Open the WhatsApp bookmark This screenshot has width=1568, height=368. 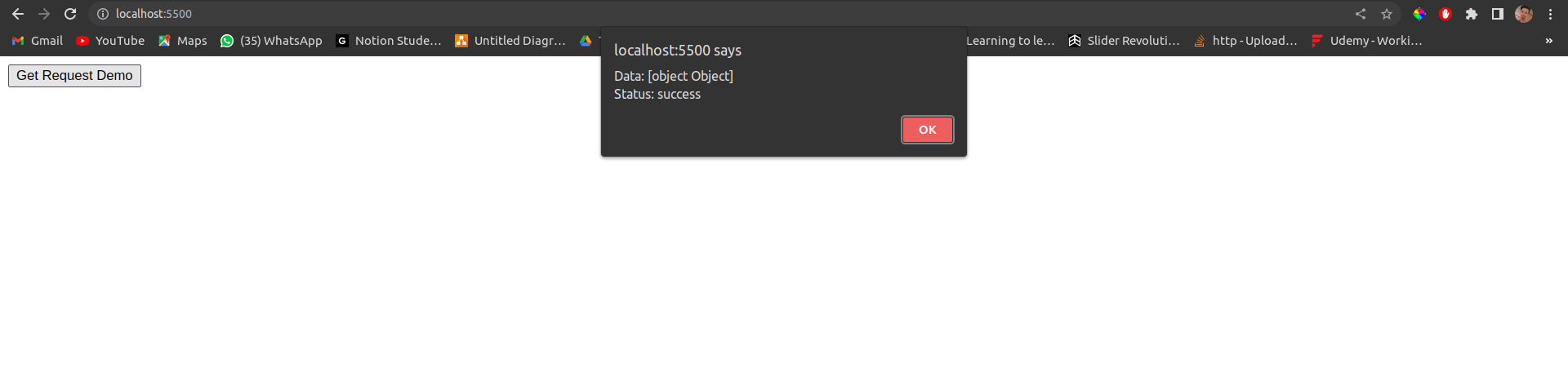[x=271, y=41]
